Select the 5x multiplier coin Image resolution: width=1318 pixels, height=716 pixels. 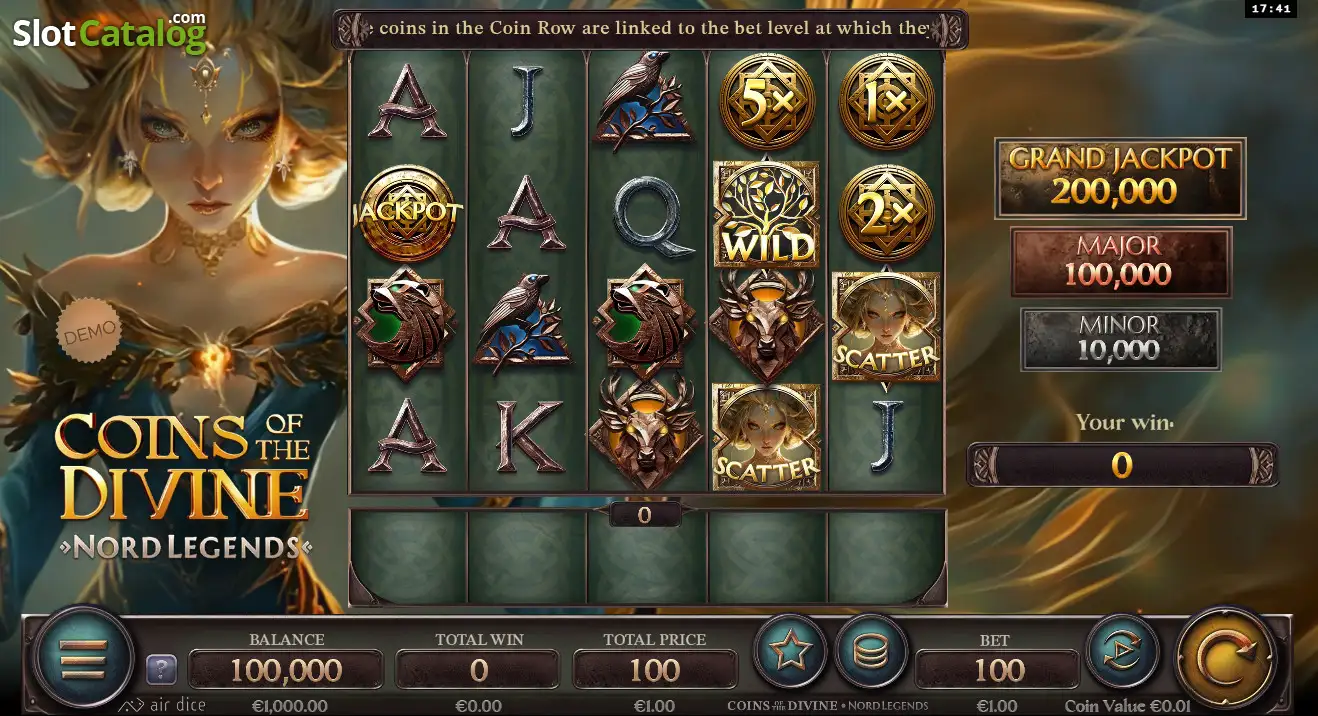[x=767, y=101]
